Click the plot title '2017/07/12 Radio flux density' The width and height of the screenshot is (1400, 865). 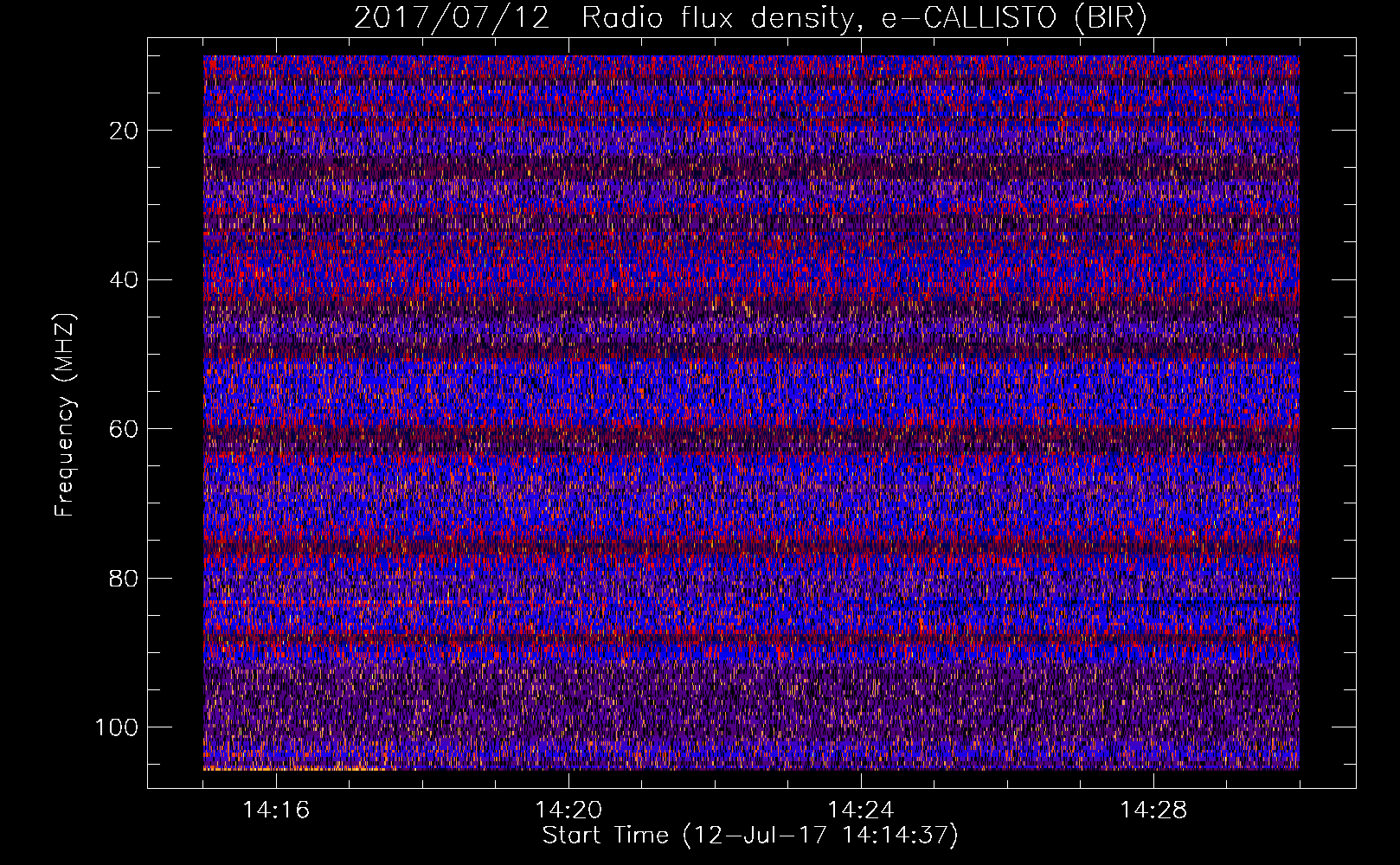point(751,18)
